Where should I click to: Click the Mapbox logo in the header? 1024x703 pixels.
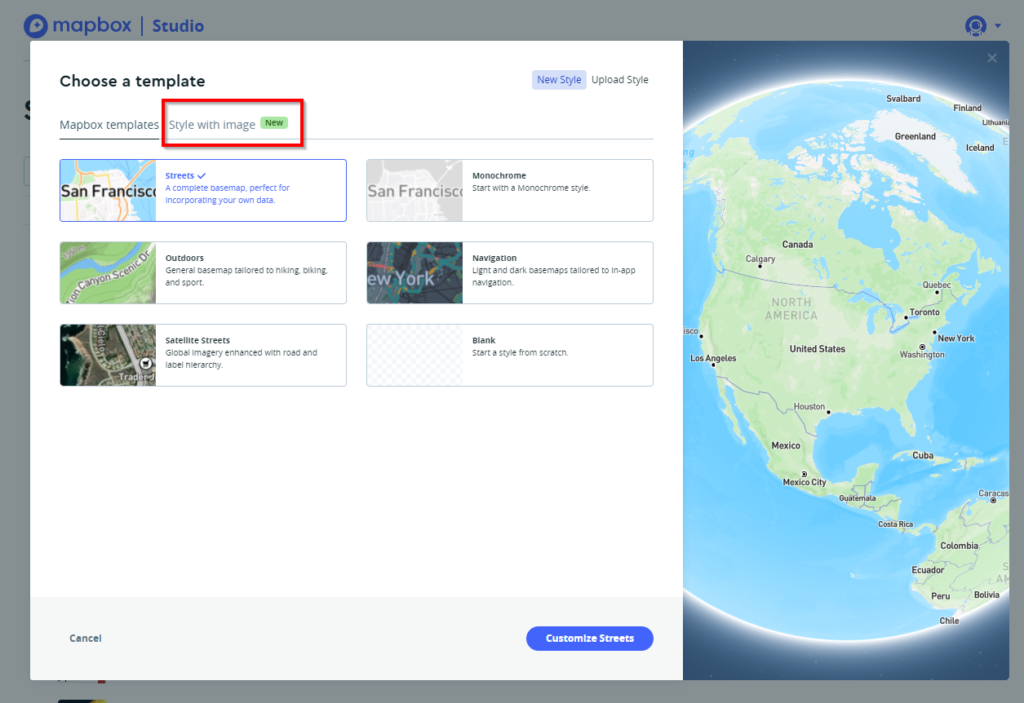coord(78,25)
